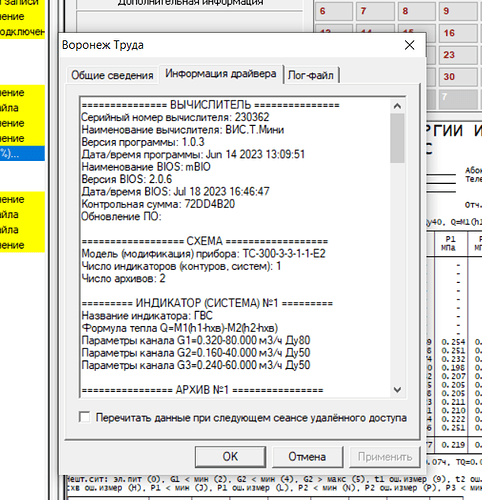Click the scrollbar thumb in the driver info box
Viewport: 482px width, 500px height.
pos(397,138)
